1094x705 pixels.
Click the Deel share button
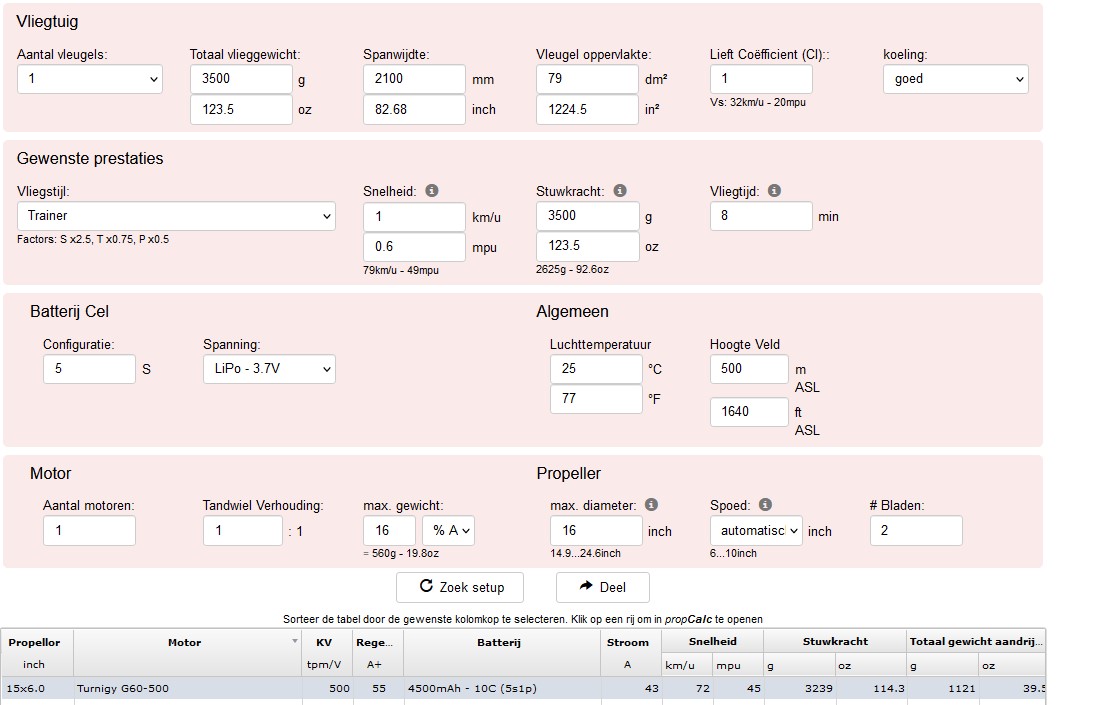[x=603, y=587]
